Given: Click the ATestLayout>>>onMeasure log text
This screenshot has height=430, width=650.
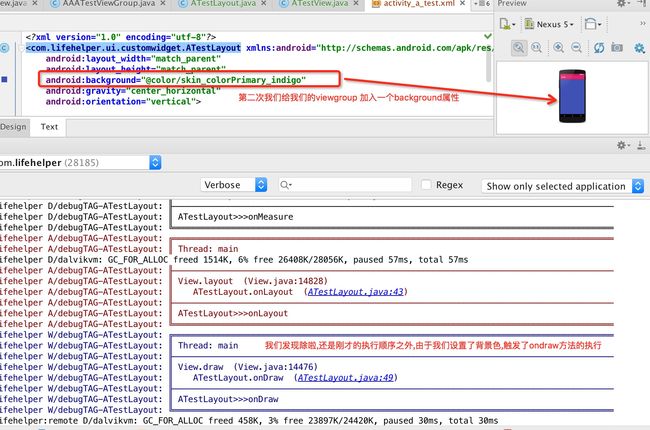Looking at the screenshot, I should pos(235,217).
